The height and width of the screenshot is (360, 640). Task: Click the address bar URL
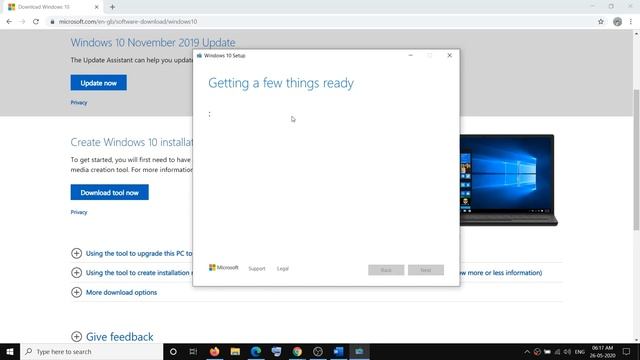point(128,22)
